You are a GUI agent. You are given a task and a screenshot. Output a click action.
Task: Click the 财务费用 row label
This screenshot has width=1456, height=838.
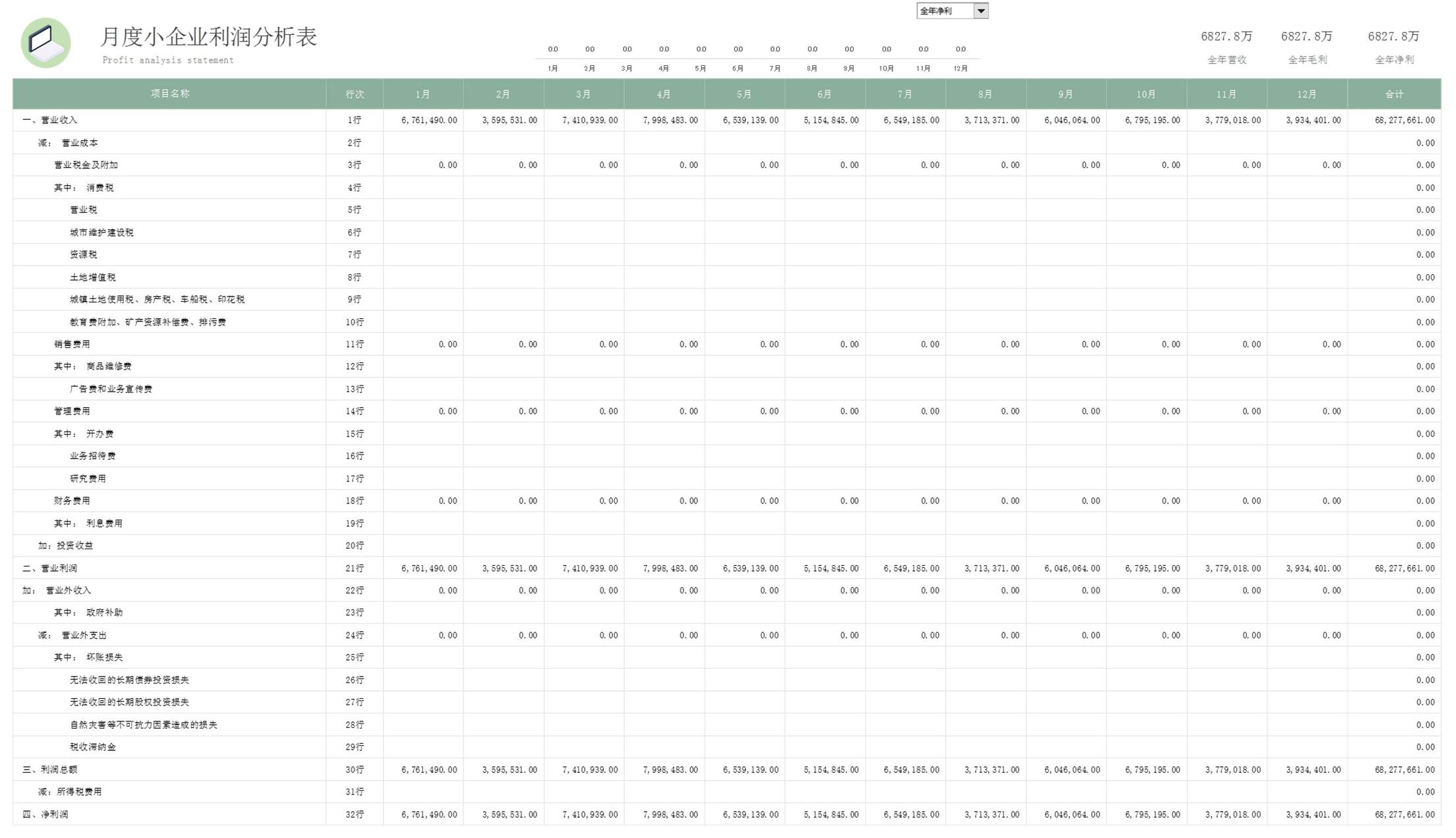pos(73,501)
